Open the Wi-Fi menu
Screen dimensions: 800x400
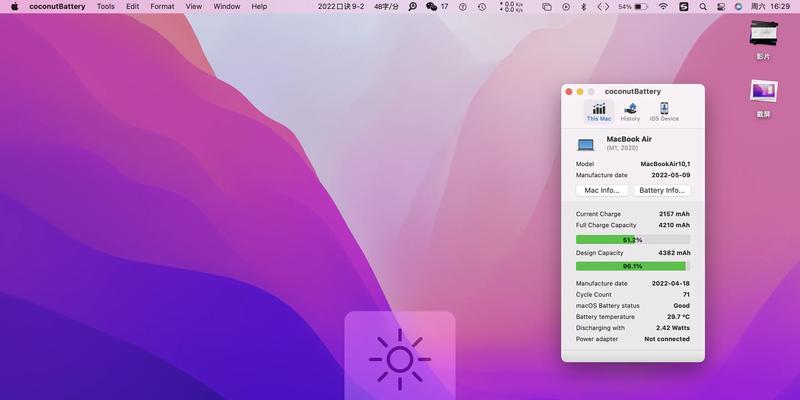click(x=663, y=7)
